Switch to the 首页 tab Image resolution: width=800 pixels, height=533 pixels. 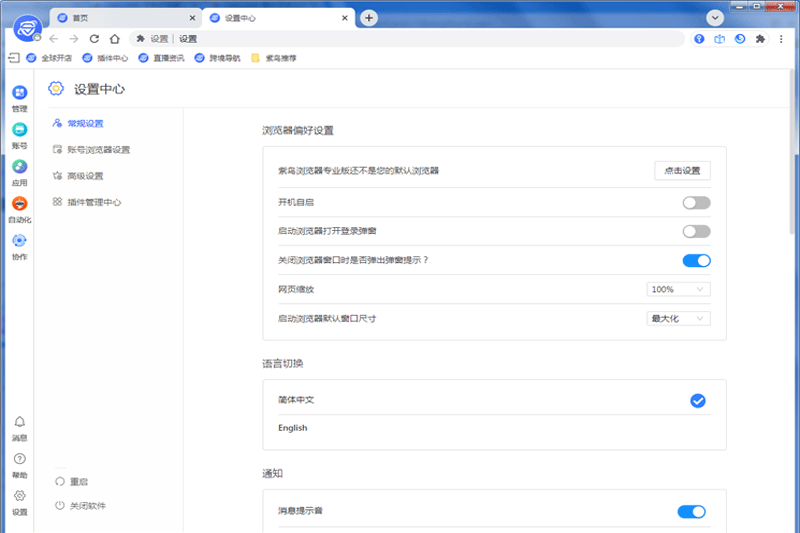(x=120, y=18)
